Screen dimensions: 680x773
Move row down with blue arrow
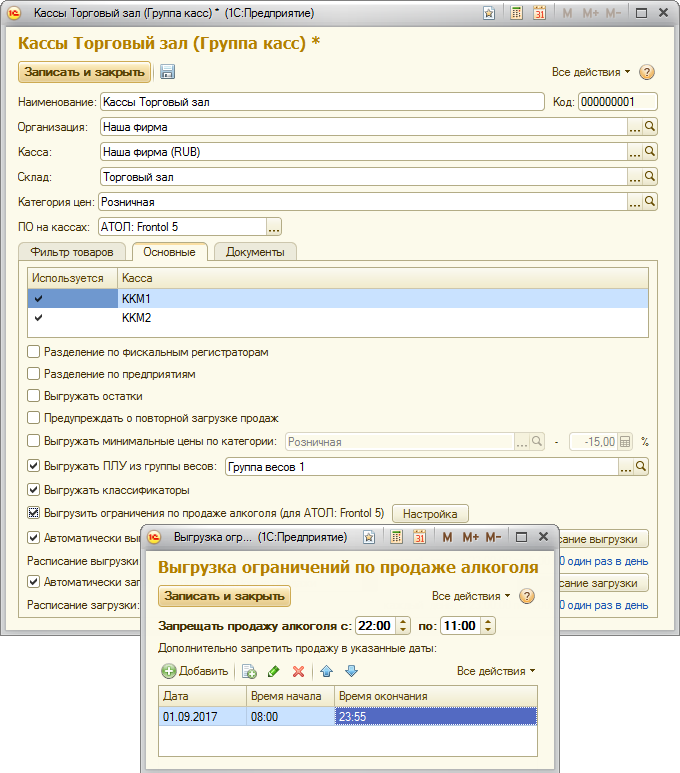point(351,671)
